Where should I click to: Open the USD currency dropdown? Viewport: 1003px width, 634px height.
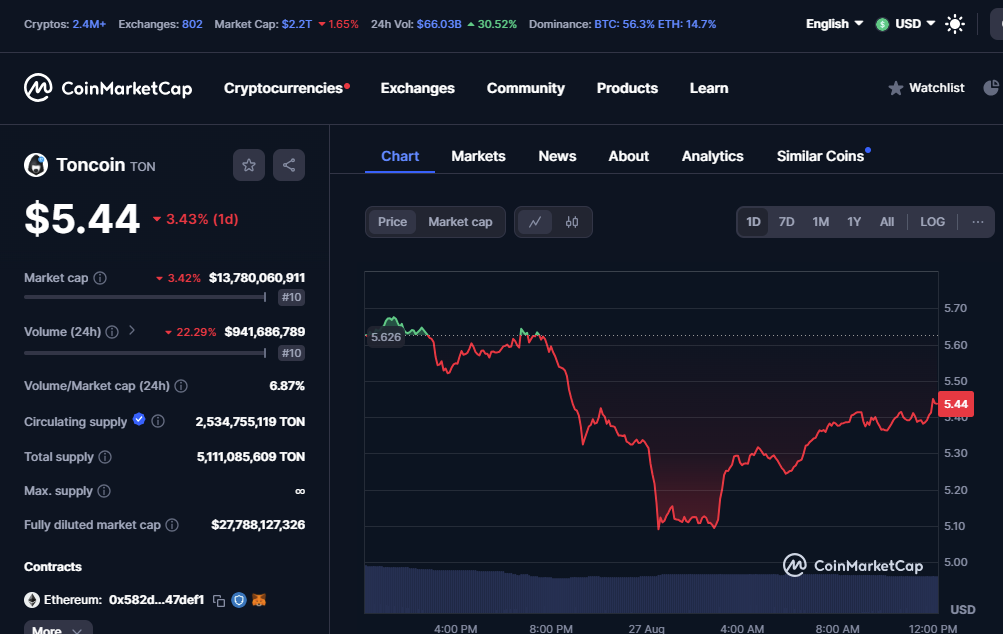905,24
